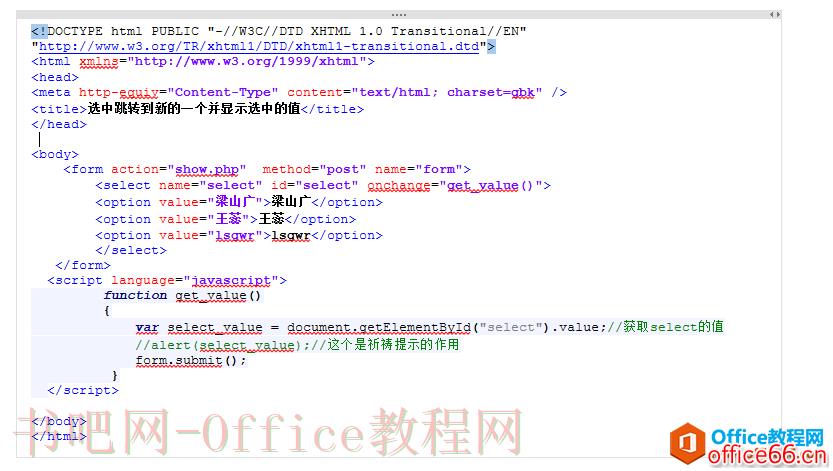Click the commented '//alert(select_value)' line

[297, 345]
